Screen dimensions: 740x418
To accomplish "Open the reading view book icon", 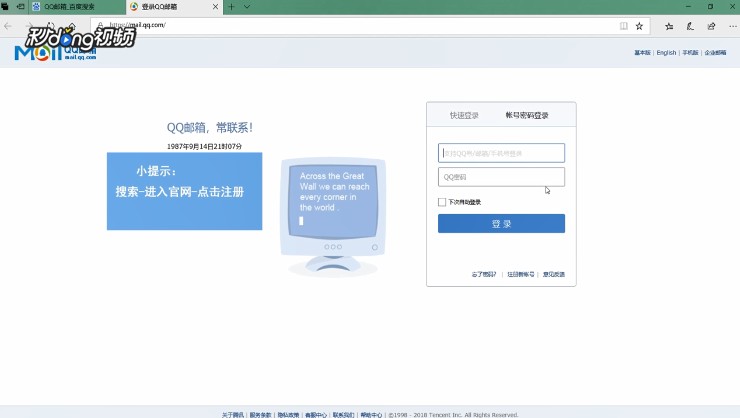I will (x=623, y=26).
